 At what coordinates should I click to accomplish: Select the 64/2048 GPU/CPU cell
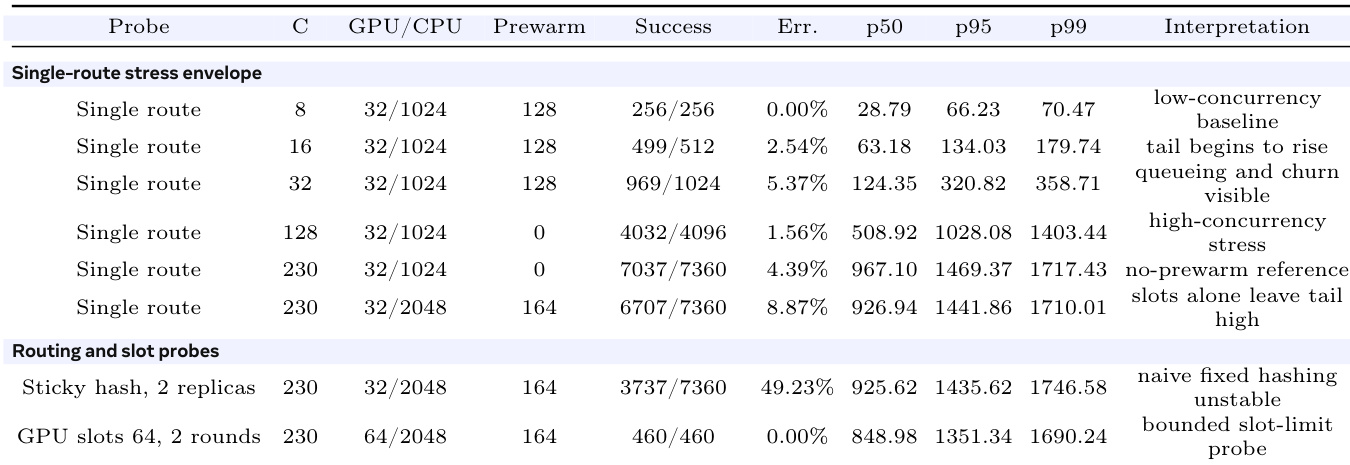click(x=405, y=436)
